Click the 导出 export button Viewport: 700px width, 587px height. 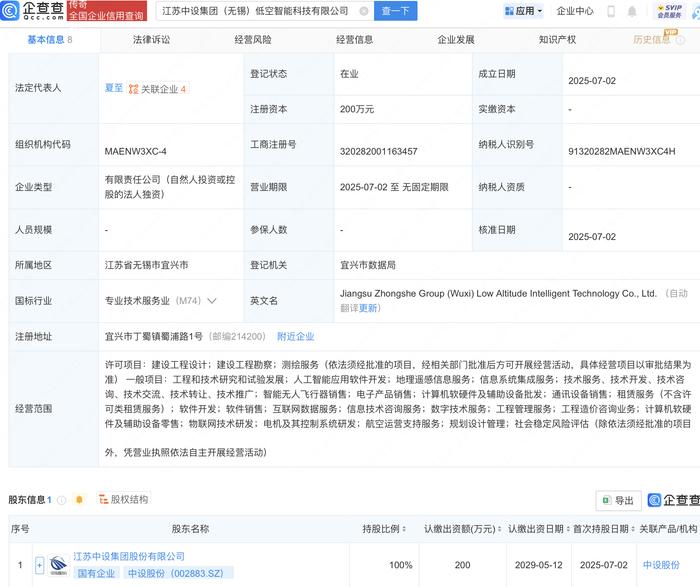tap(618, 500)
